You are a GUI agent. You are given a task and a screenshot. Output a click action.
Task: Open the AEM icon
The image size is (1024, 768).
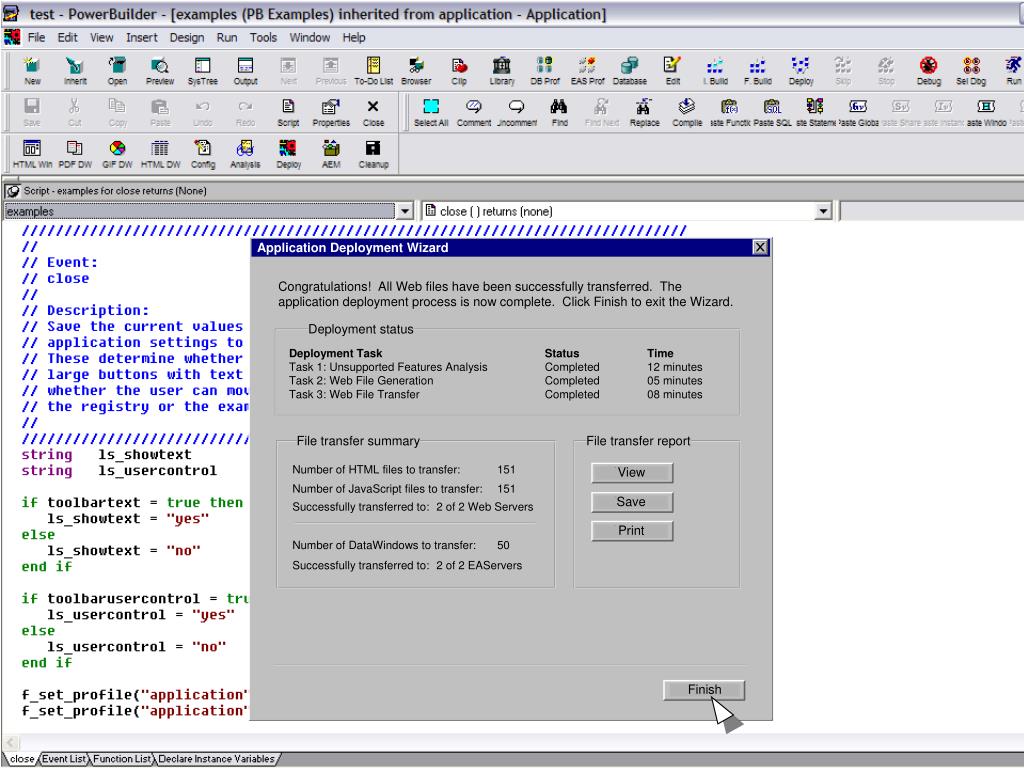pos(331,154)
